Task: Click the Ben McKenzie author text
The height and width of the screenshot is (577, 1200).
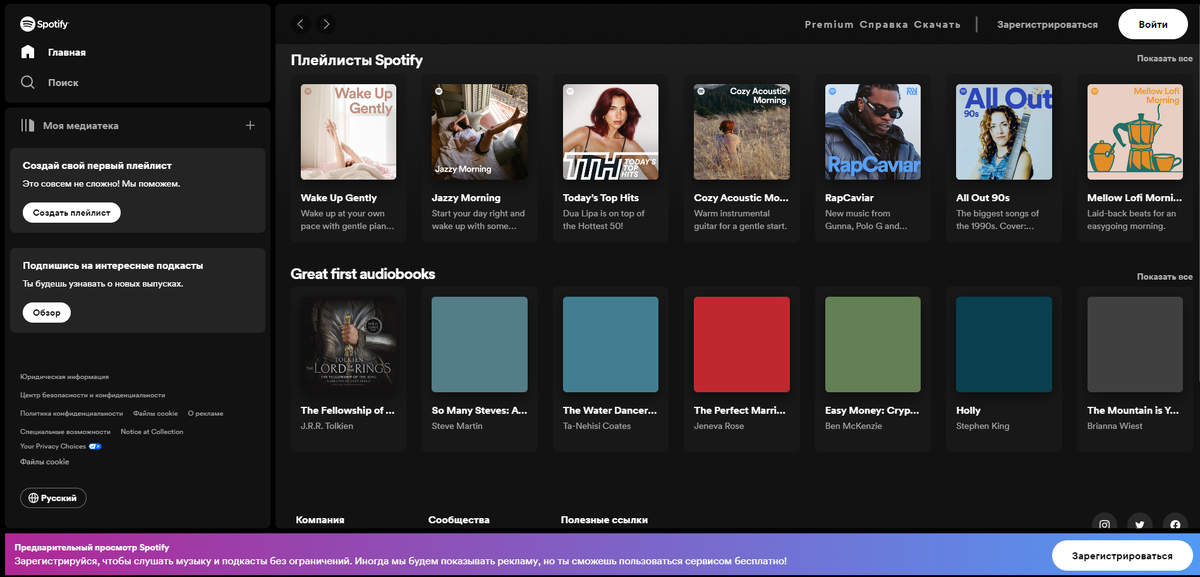Action: pyautogui.click(x=856, y=426)
